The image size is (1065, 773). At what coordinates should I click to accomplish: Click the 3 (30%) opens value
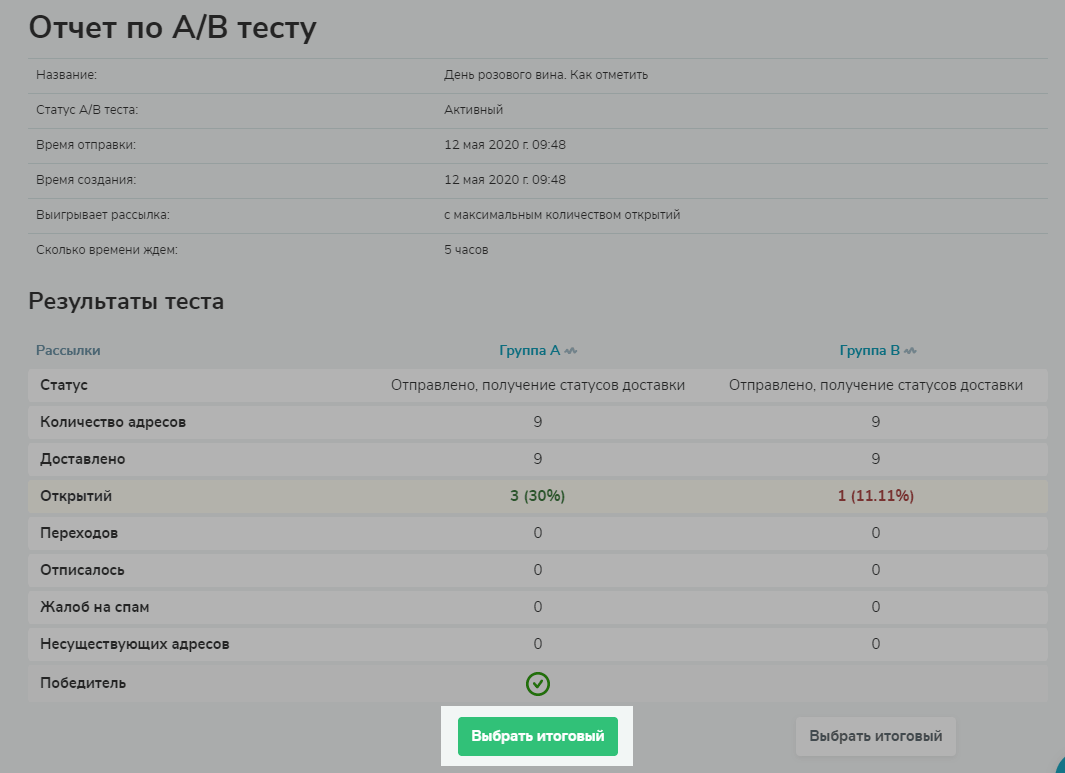[x=538, y=496]
